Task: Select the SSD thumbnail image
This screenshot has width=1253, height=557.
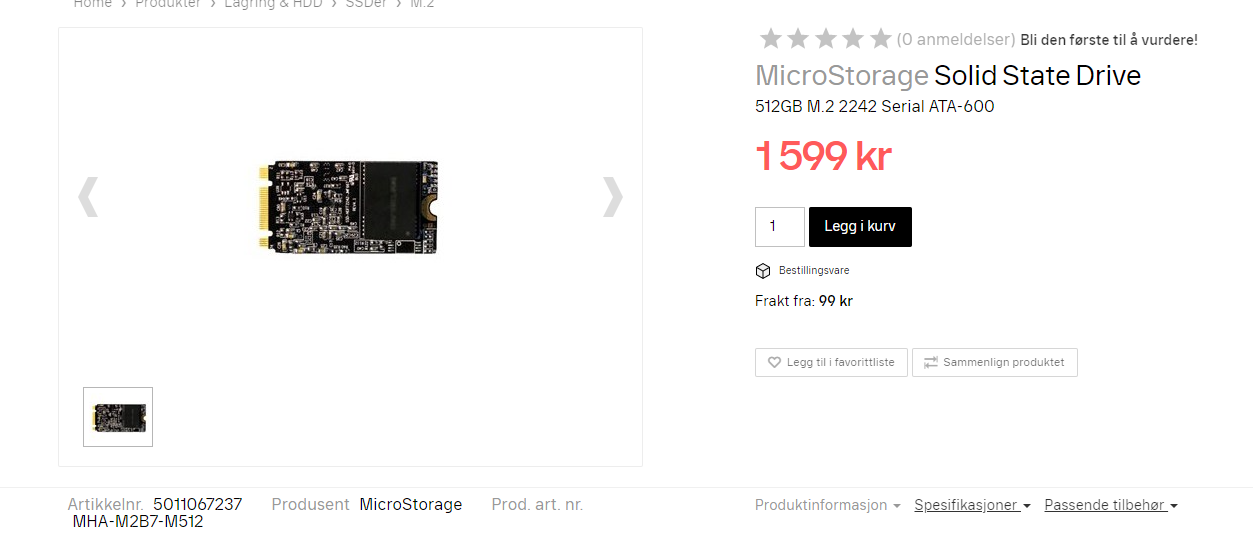Action: point(118,417)
